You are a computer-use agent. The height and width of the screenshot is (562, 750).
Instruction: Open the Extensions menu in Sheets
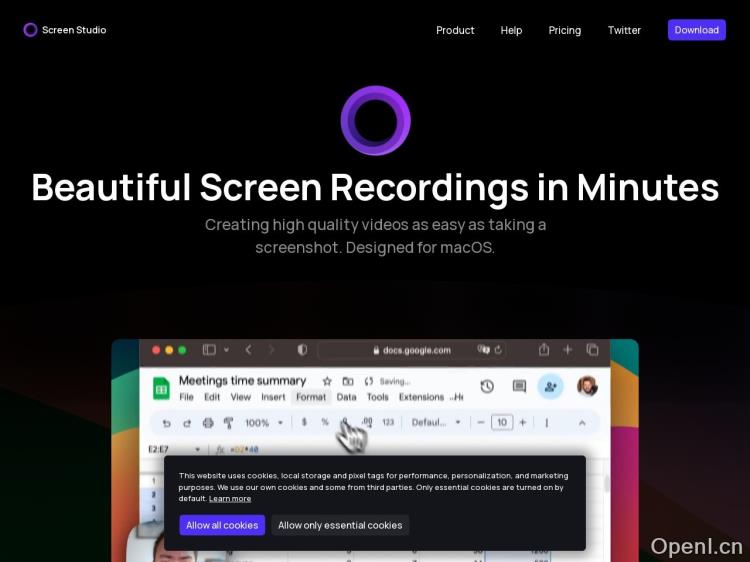(x=421, y=397)
